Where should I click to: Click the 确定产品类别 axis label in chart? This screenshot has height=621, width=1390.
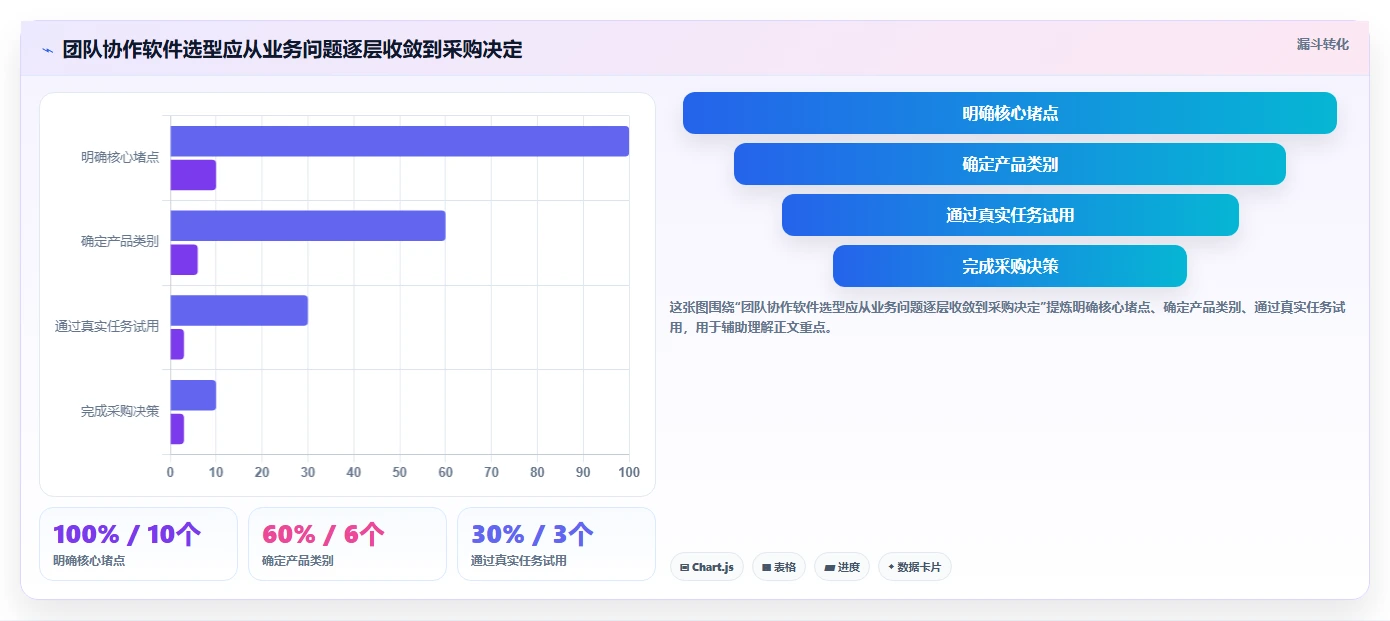(120, 241)
